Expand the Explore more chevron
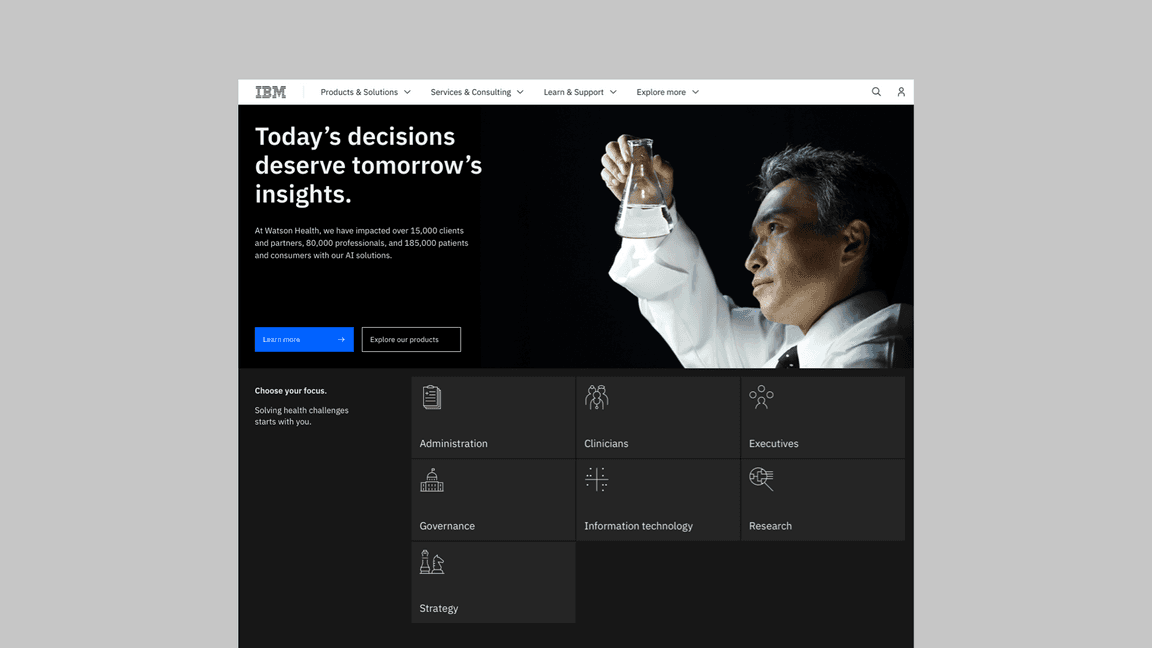This screenshot has width=1152, height=648. pos(696,92)
